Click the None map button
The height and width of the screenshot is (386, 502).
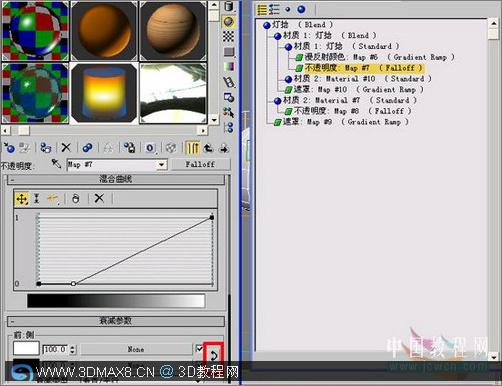click(x=136, y=349)
